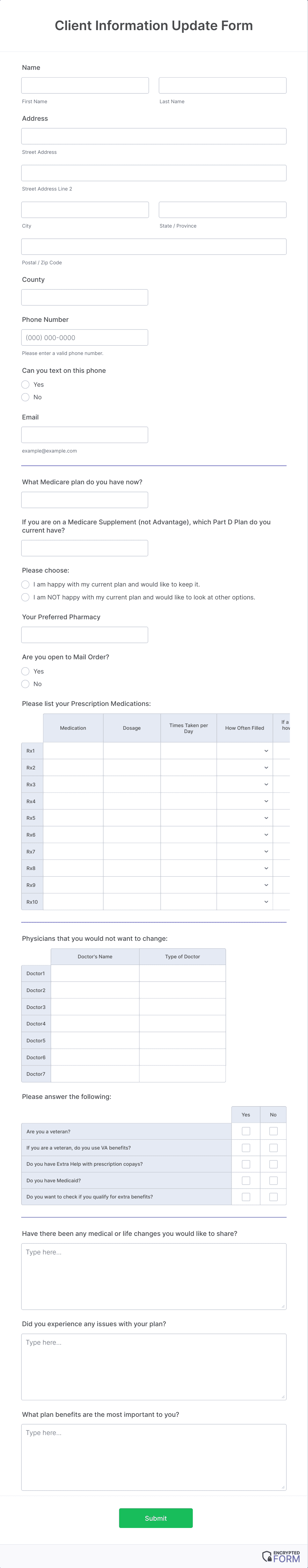Viewport: 308px width, 1568px height.
Task: Check "Yes" for "Are you a veteran?"
Action: [x=246, y=1131]
